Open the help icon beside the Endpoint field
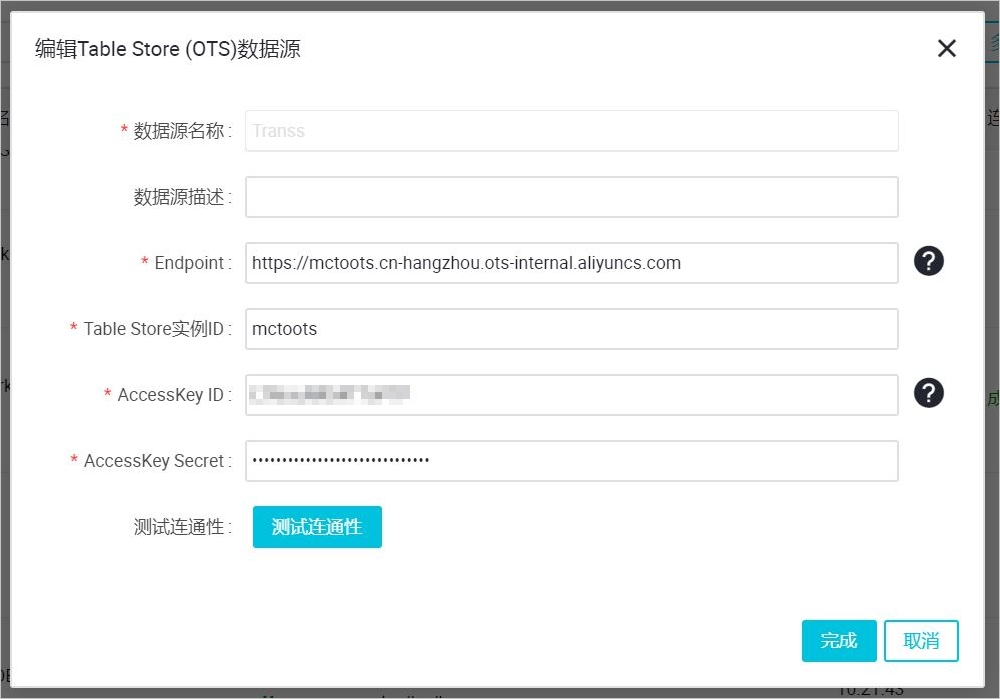The width and height of the screenshot is (1000, 699). point(929,261)
